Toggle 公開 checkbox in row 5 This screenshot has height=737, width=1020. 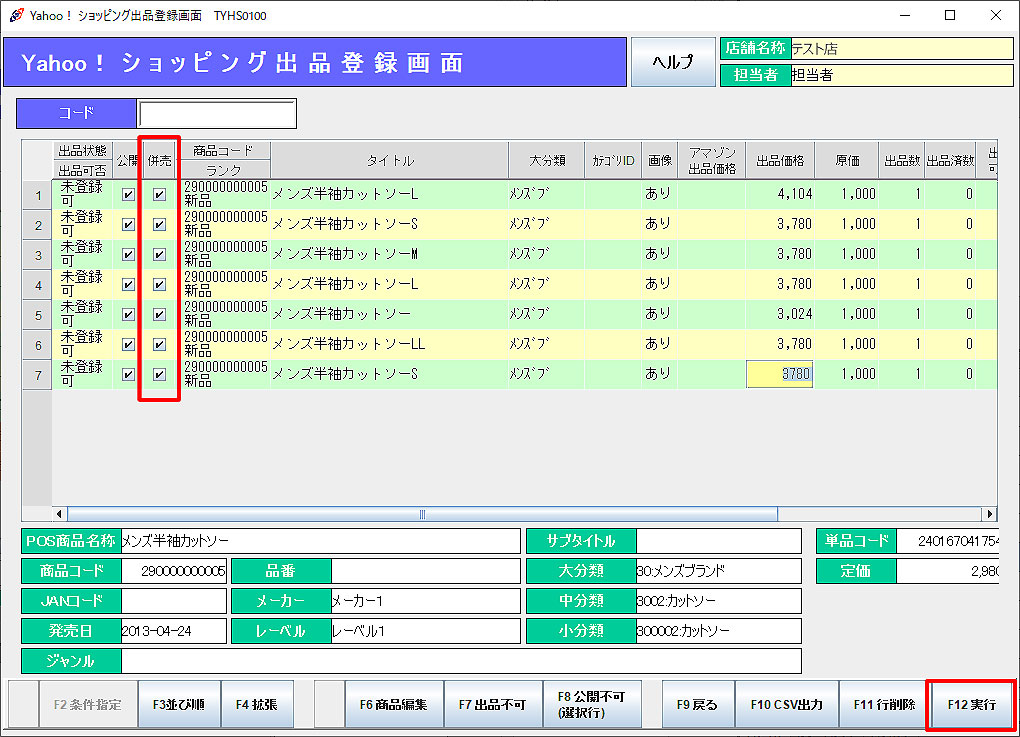click(x=128, y=314)
